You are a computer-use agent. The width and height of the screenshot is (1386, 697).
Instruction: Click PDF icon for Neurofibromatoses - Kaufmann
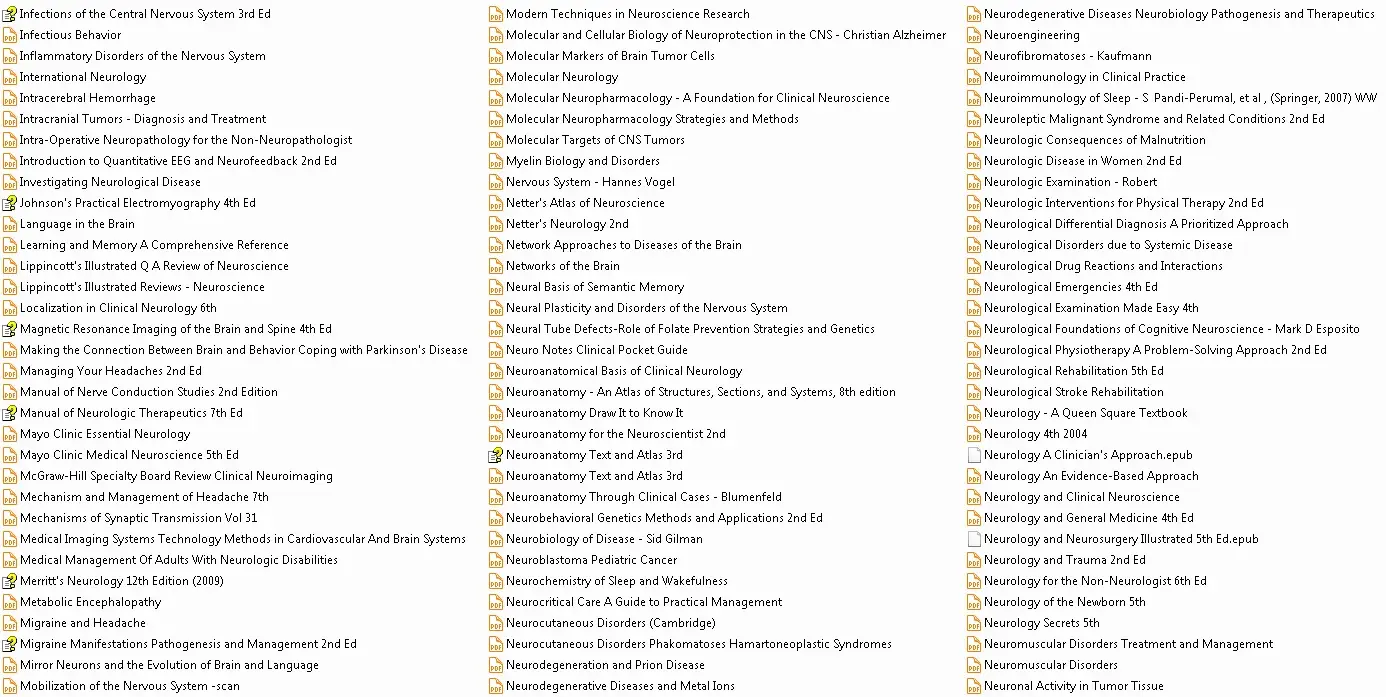point(974,56)
